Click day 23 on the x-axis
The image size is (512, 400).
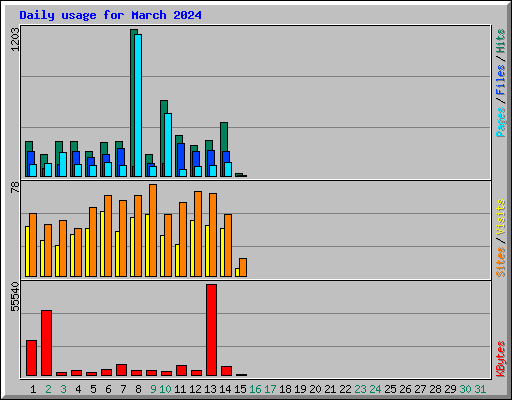point(360,389)
